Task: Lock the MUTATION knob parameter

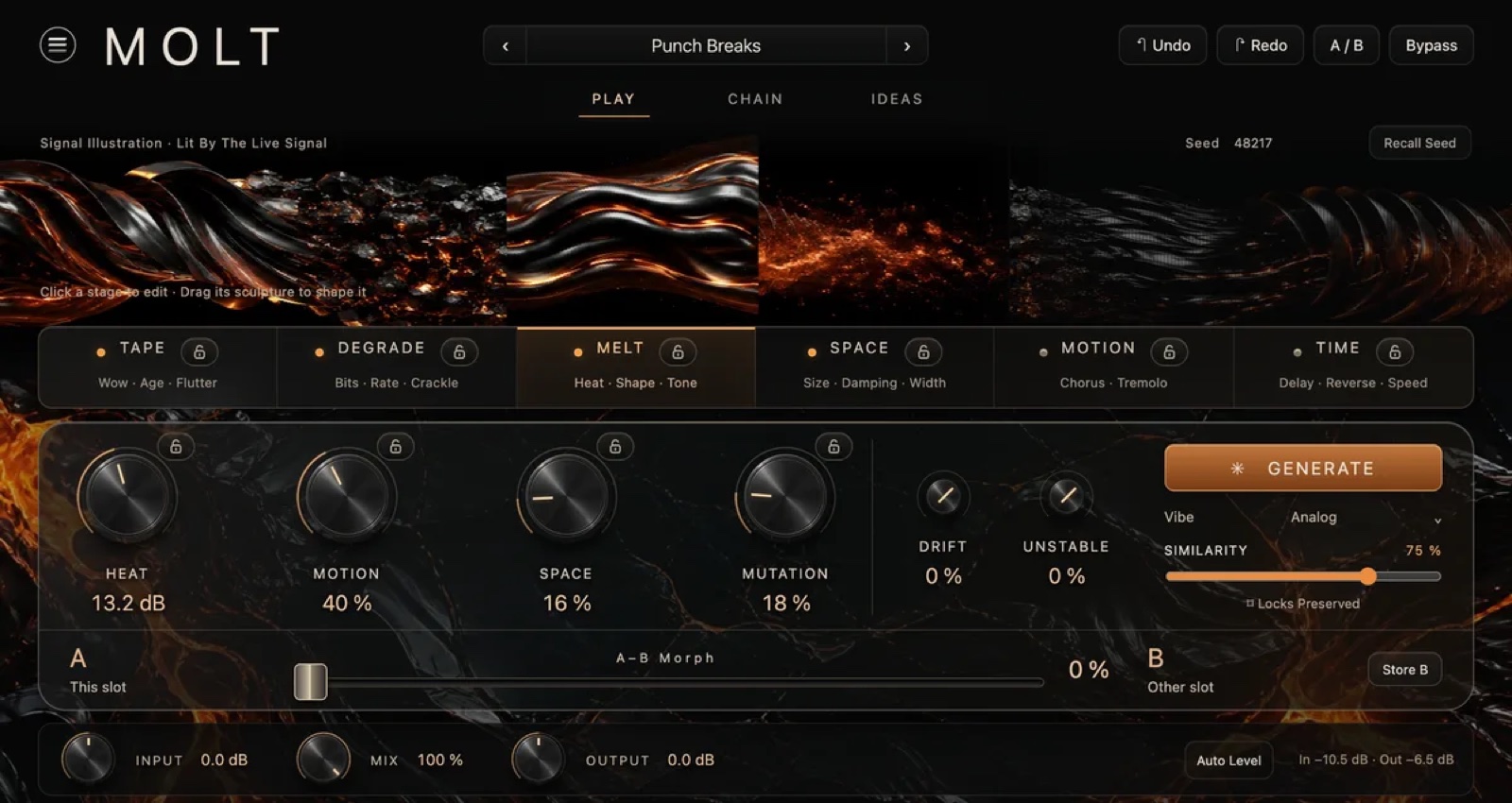Action: click(833, 446)
